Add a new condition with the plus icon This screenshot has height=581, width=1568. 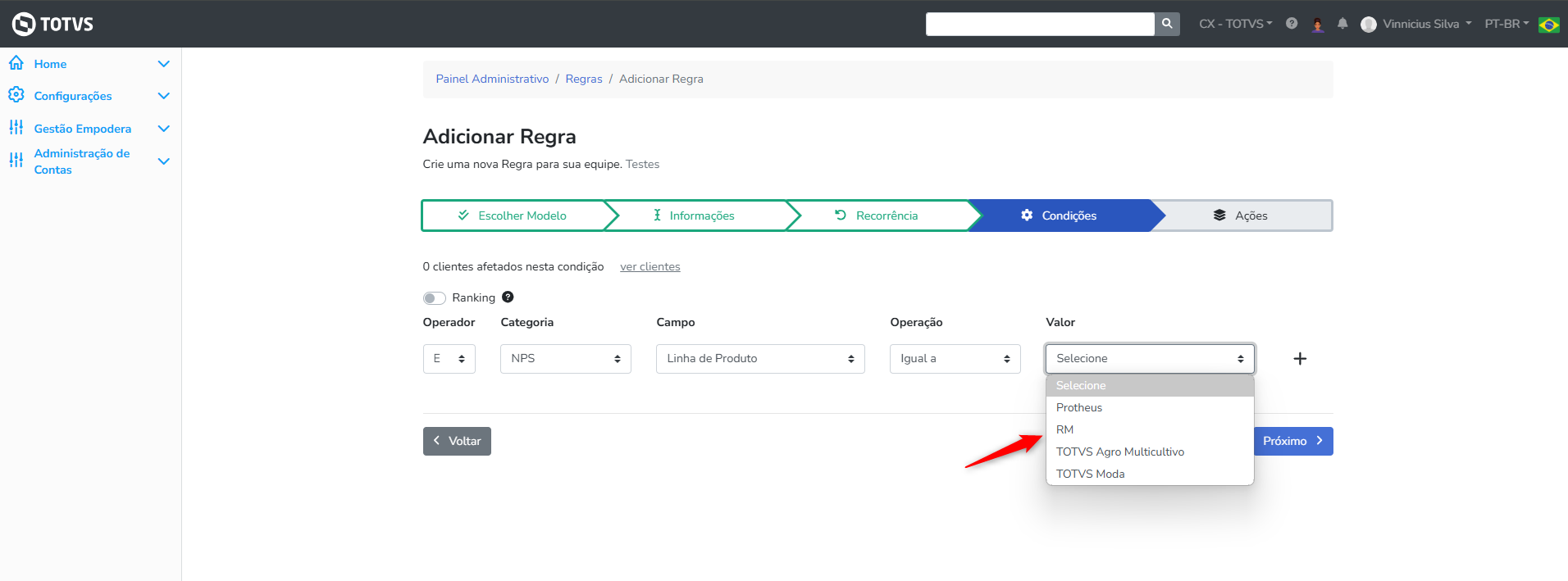pyautogui.click(x=1300, y=358)
